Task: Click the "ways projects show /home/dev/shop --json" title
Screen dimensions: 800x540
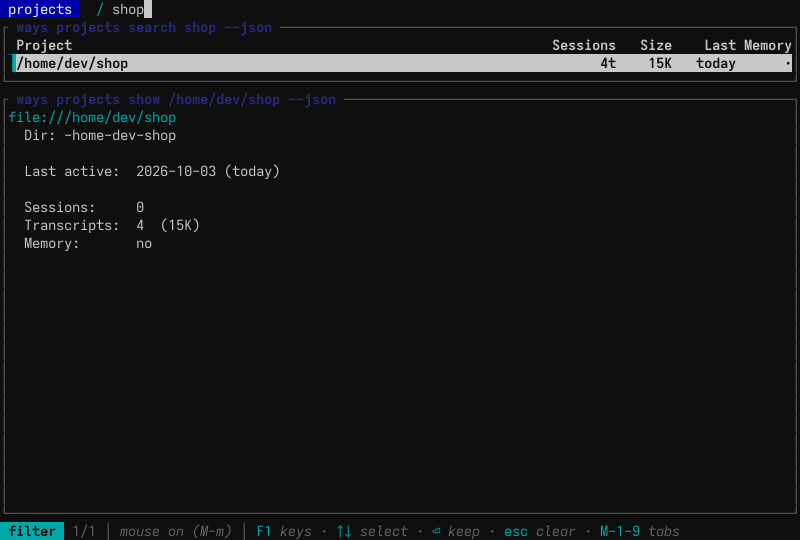Action: pyautogui.click(x=176, y=100)
